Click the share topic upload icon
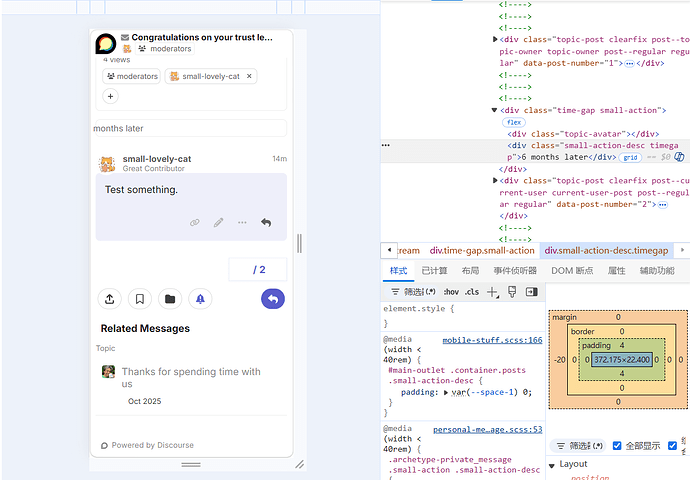Screen dimensions: 690x480 coord(110,299)
